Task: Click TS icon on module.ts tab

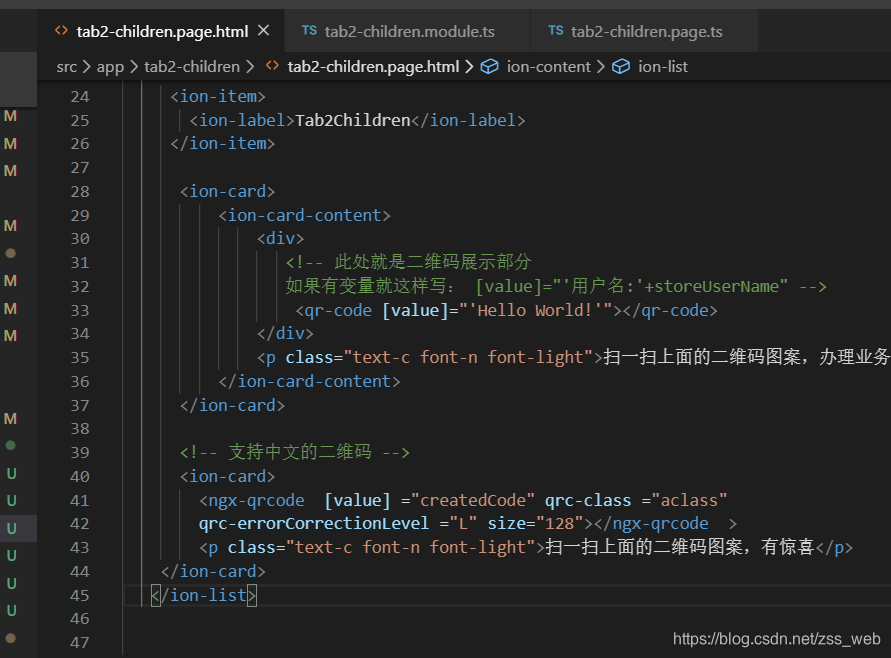Action: tap(309, 31)
